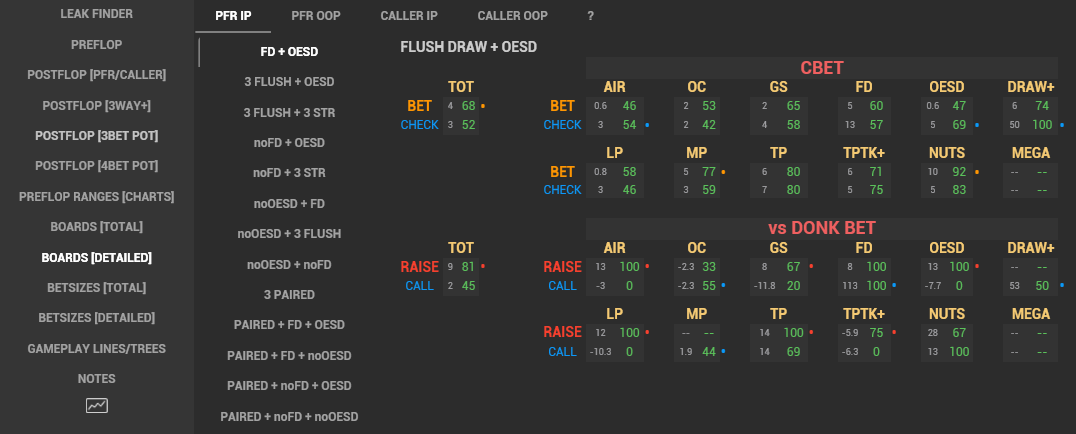This screenshot has height=434, width=1076.
Task: Switch to the PFR OOP tab
Action: (316, 16)
